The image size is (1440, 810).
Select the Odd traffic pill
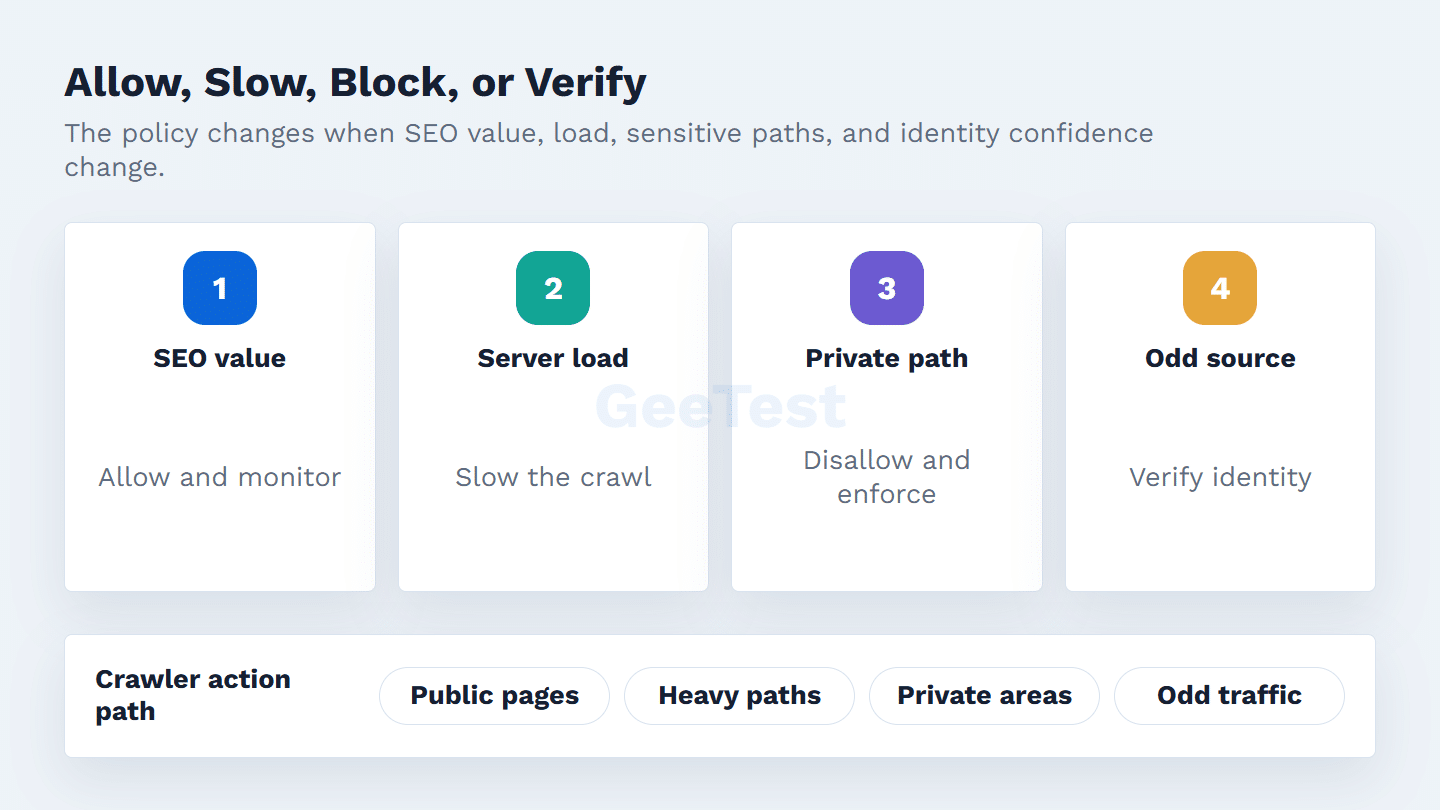click(x=1229, y=696)
